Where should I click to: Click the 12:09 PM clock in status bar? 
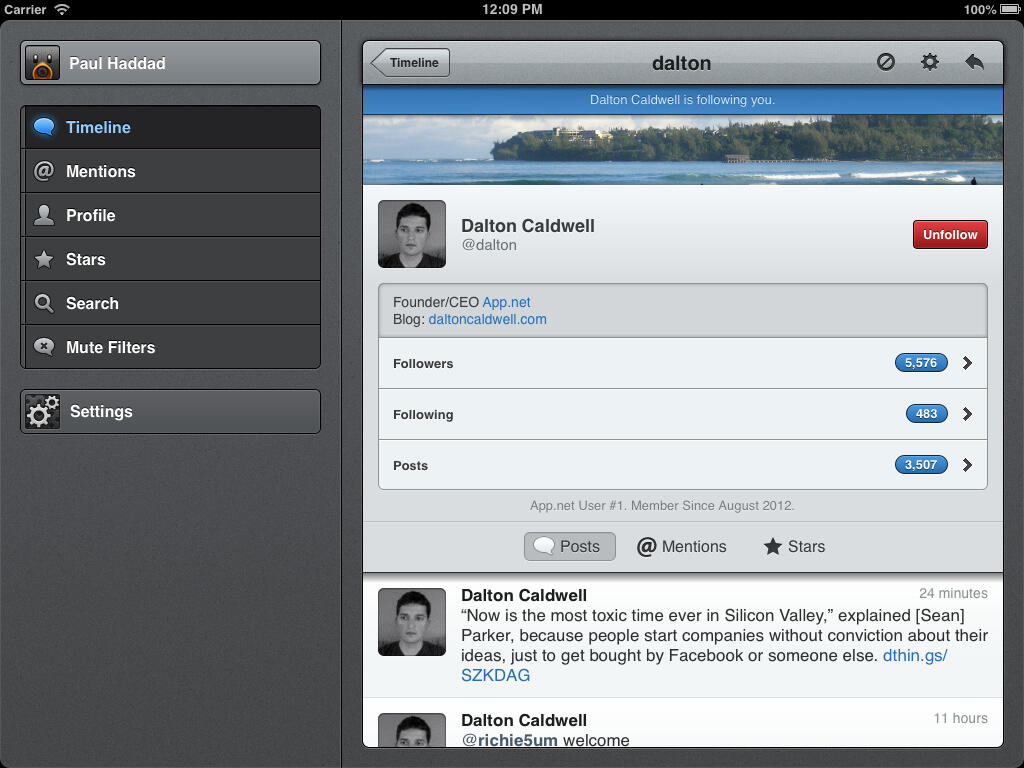(x=512, y=9)
